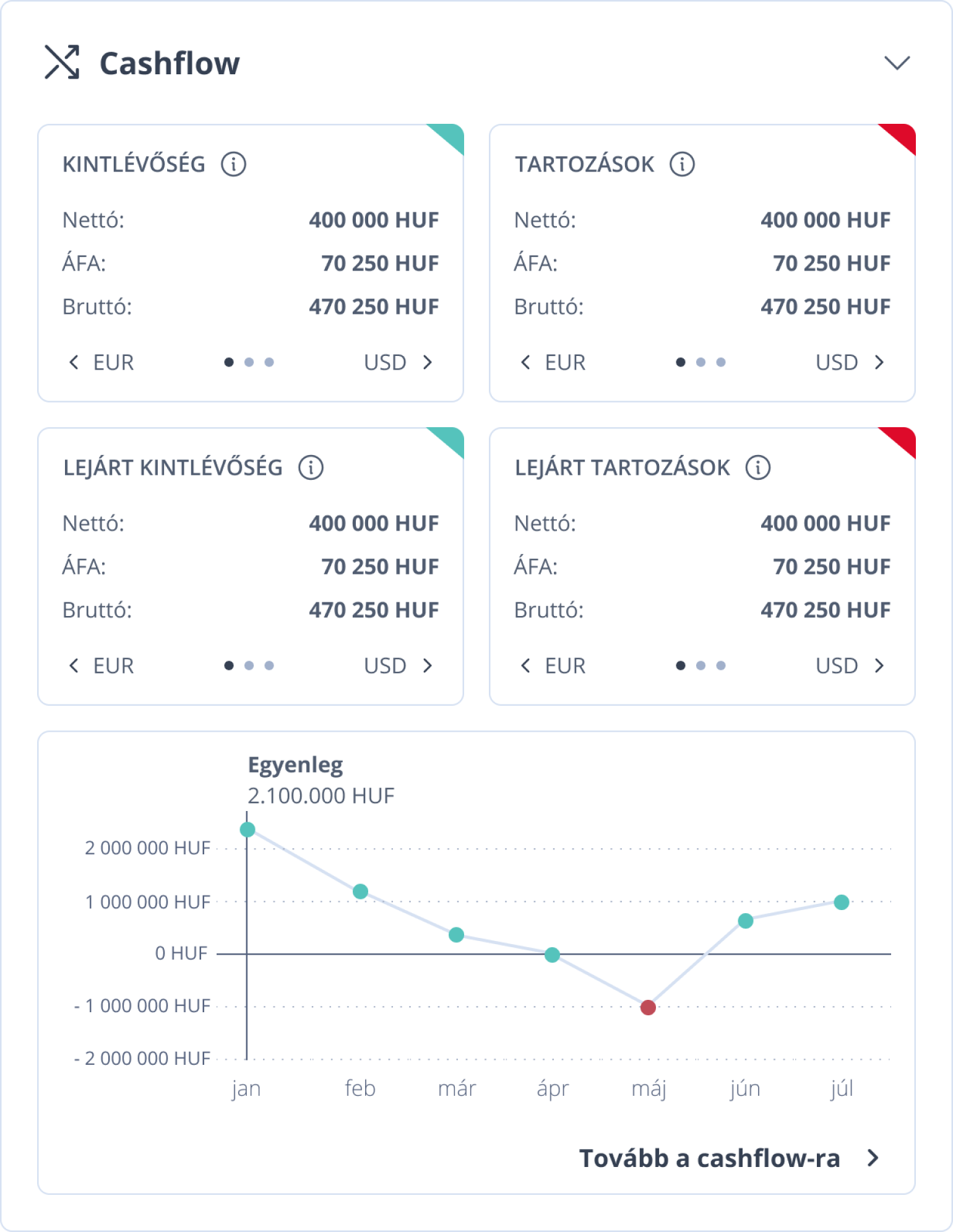The image size is (953, 1232).
Task: Select the third pagination dot in TARTOZÁSOK card
Action: coord(721,362)
